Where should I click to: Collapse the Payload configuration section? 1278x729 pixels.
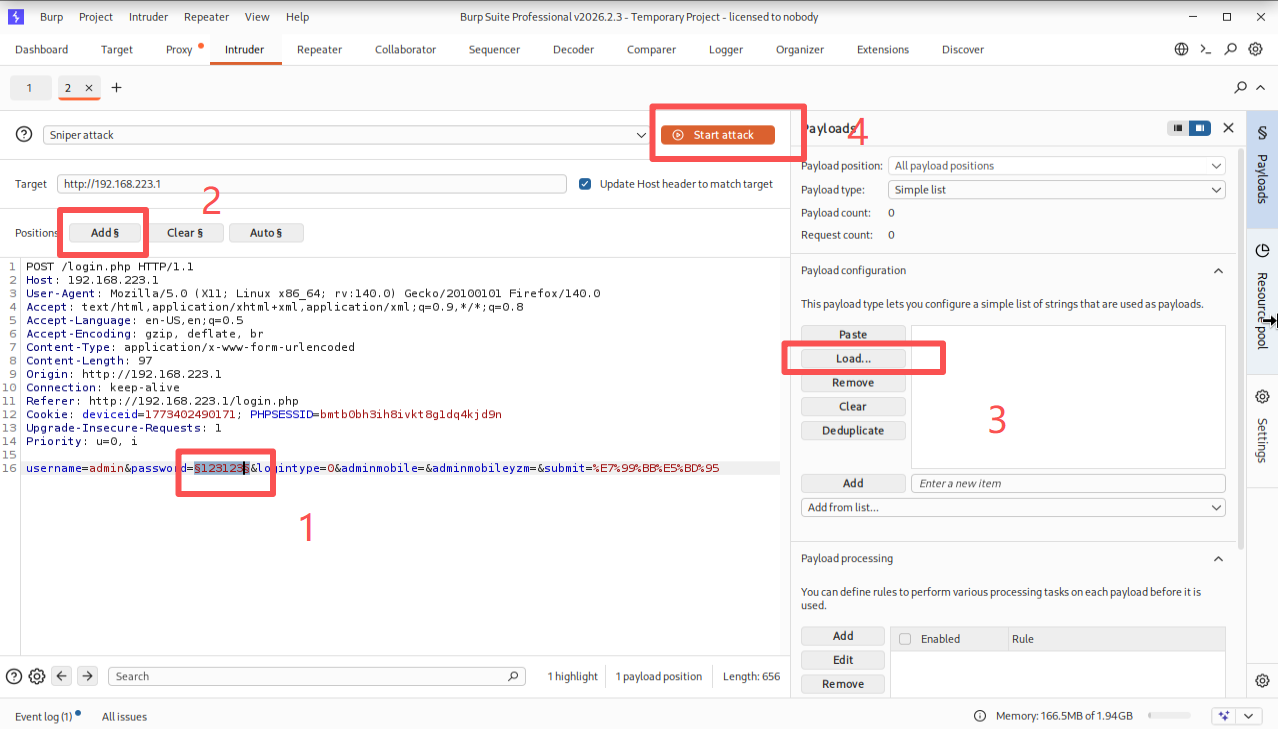tap(1218, 271)
